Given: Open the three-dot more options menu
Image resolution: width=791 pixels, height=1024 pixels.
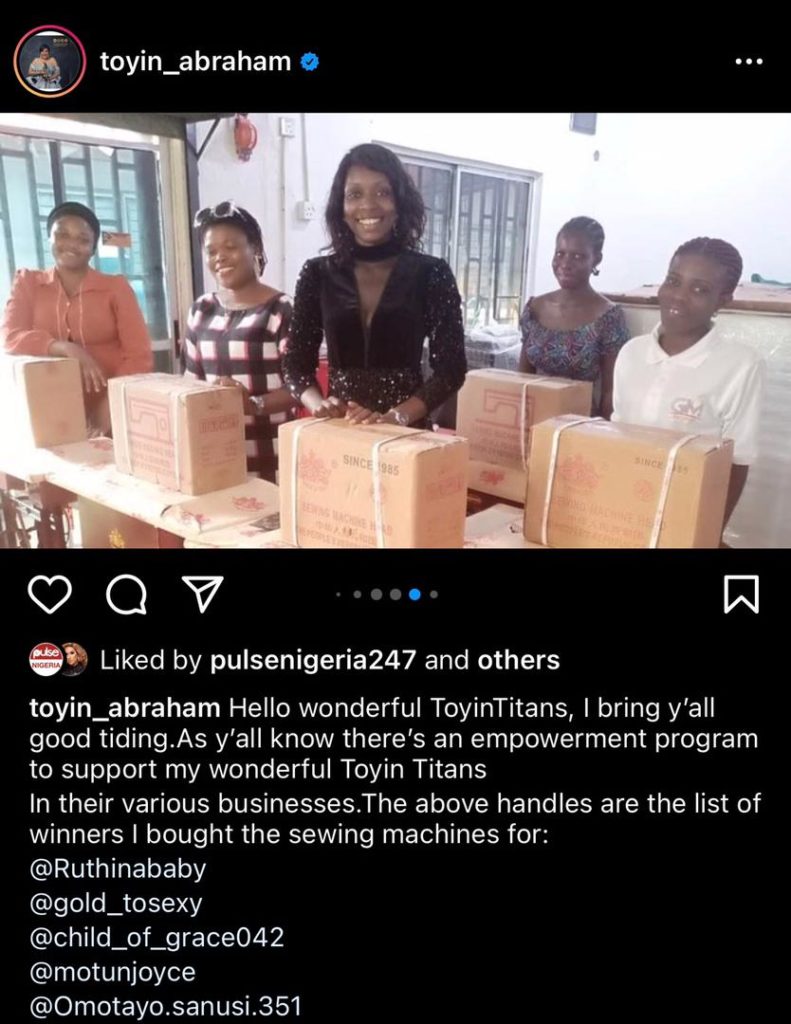Looking at the screenshot, I should (749, 61).
